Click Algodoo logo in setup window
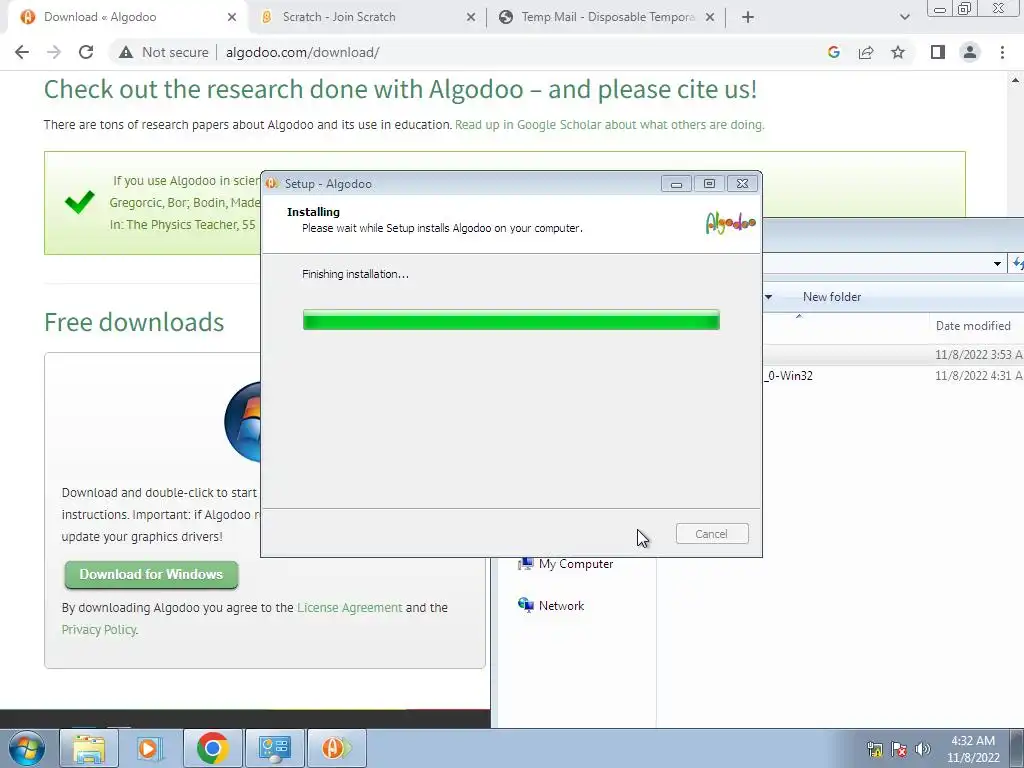Screen dimensions: 1024x768 730,223
